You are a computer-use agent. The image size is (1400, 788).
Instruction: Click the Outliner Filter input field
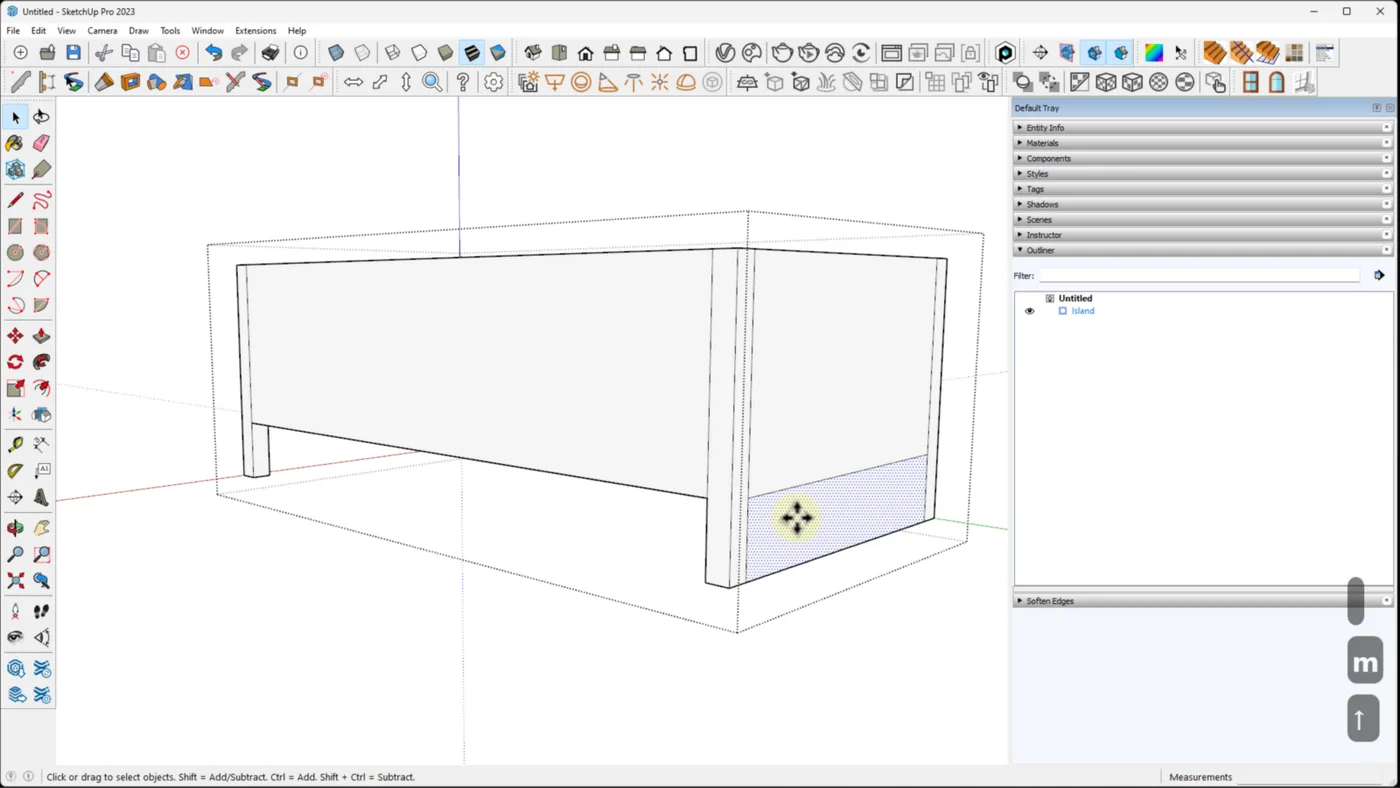pos(1198,275)
